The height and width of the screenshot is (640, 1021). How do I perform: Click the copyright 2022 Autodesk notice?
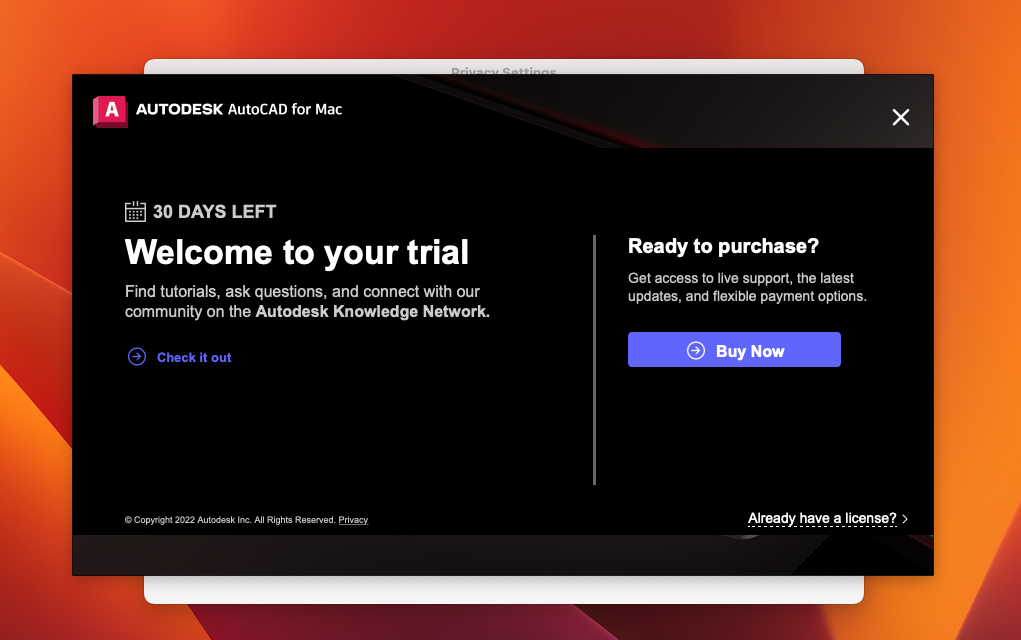[229, 520]
